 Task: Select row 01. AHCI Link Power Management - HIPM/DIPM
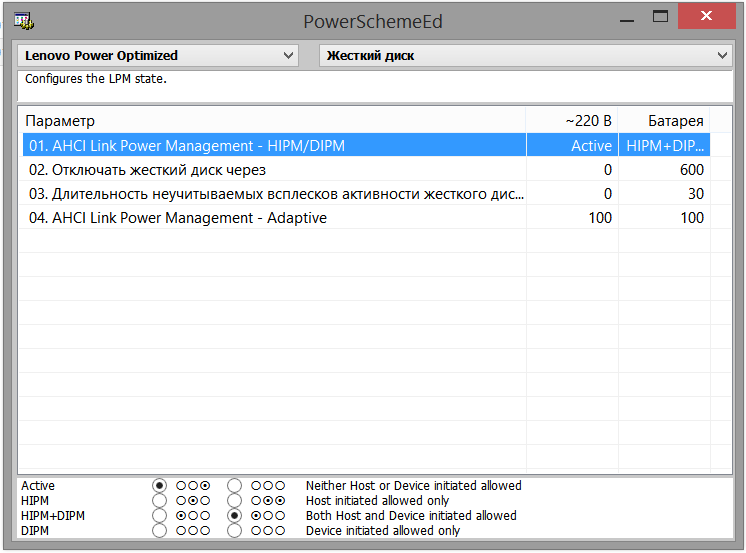pos(366,146)
